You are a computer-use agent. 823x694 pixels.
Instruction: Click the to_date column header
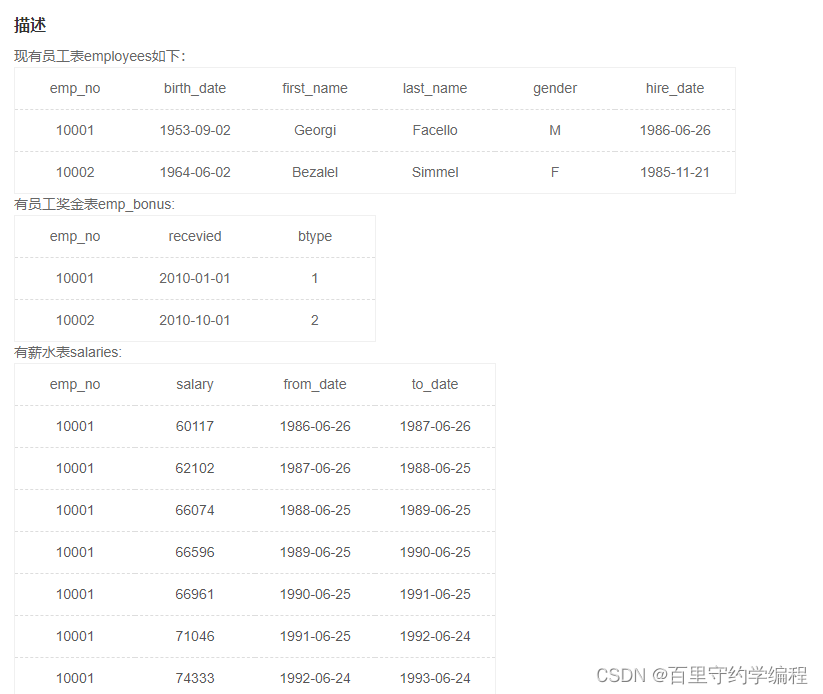pos(435,384)
